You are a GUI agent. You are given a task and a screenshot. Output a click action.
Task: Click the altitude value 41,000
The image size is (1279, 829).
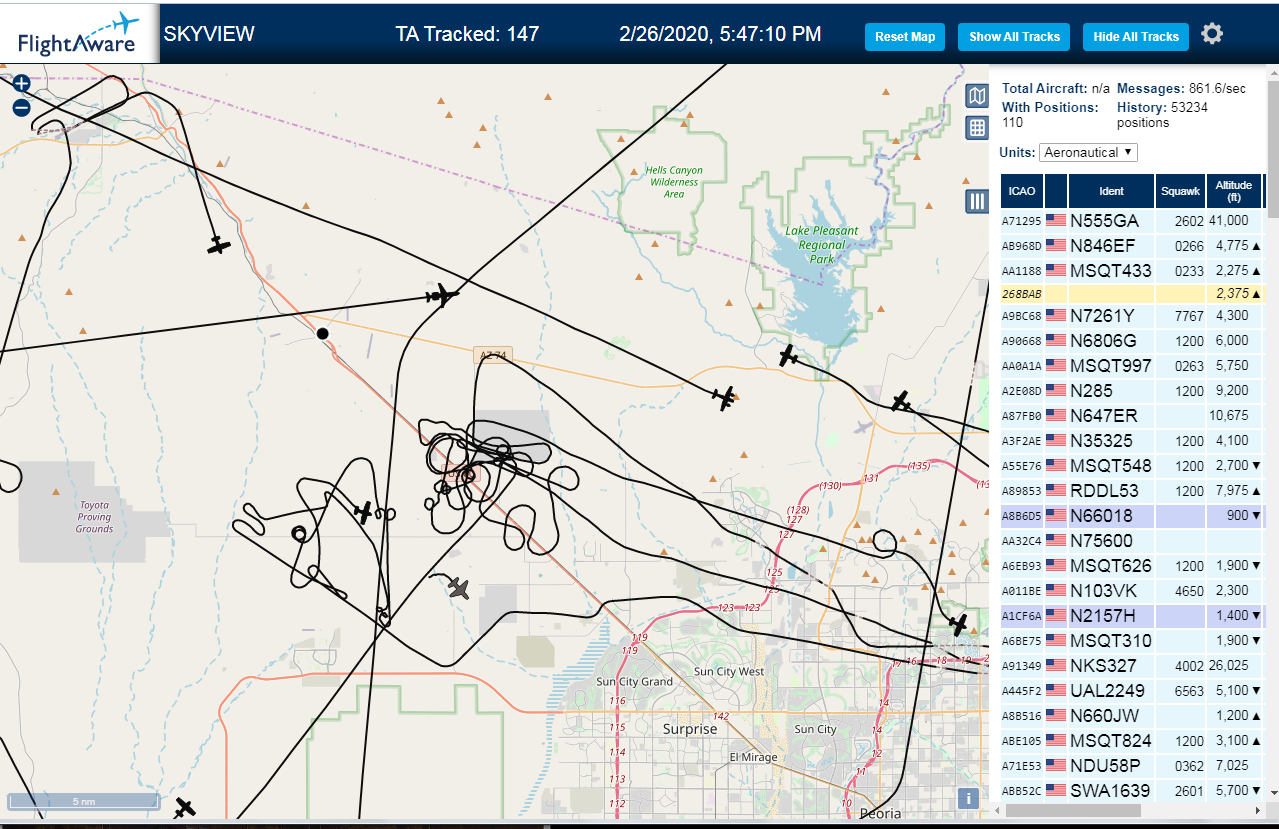point(1229,220)
